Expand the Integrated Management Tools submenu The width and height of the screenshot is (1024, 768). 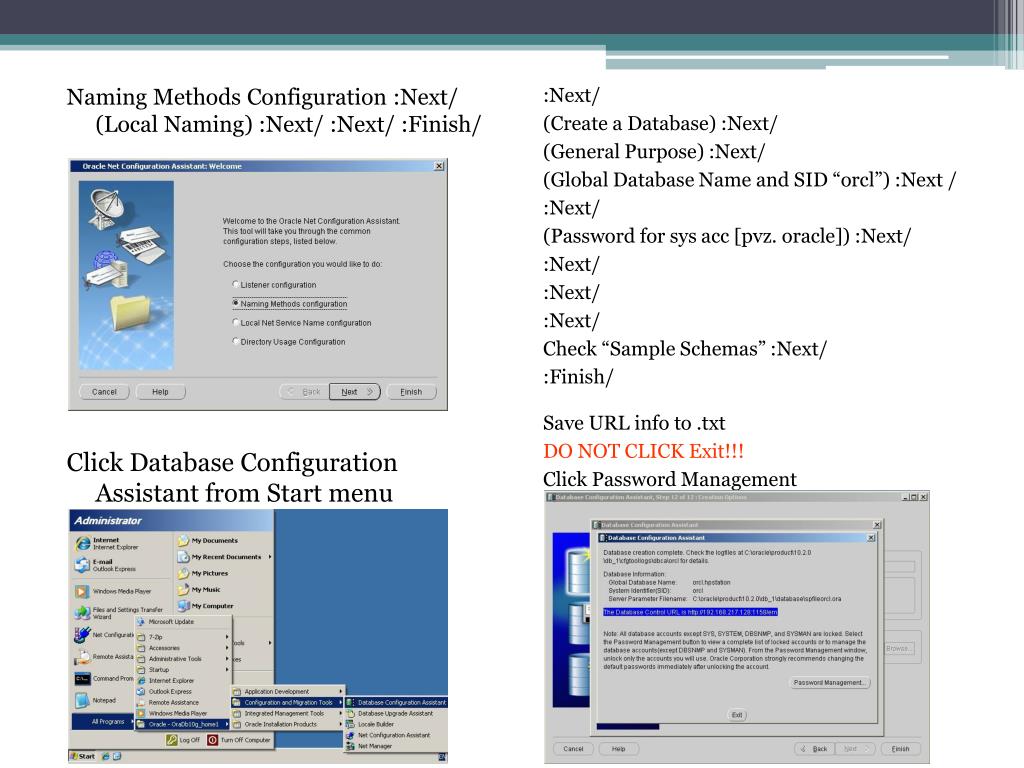(288, 713)
